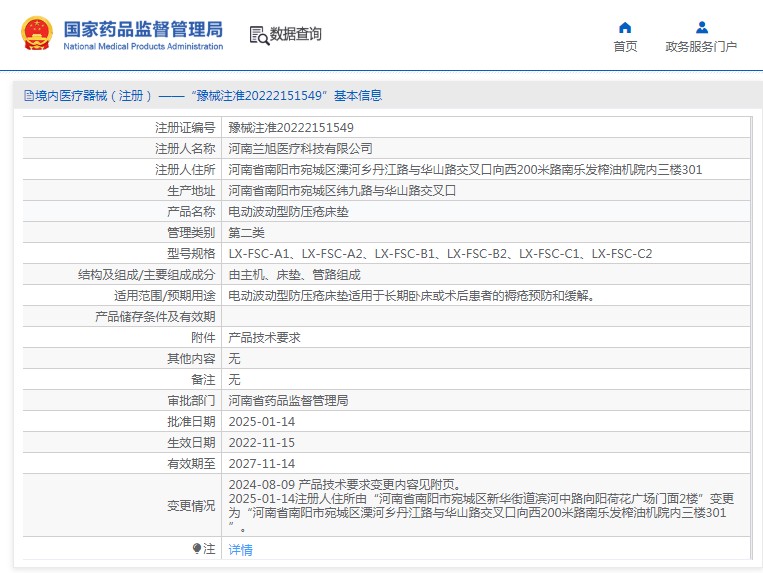Click the home house icon
Screen dimensions: 763x573
625,27
